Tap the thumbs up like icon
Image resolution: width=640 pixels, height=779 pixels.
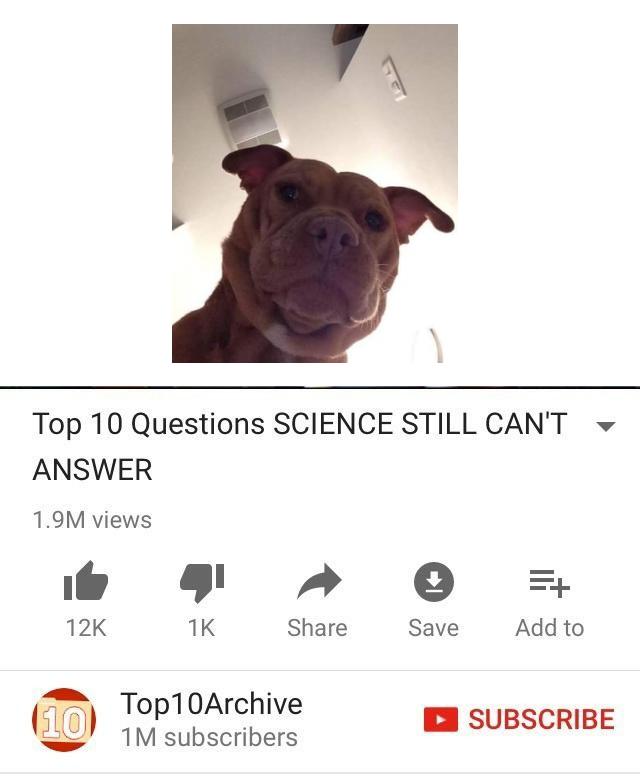click(x=86, y=581)
